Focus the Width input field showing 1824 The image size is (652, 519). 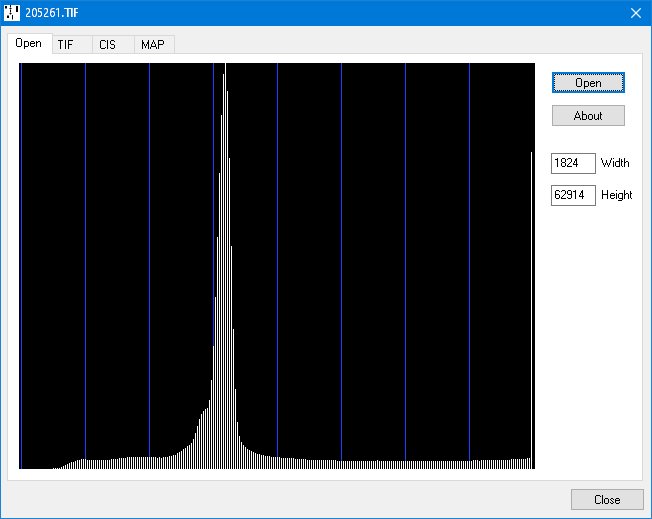[x=573, y=163]
